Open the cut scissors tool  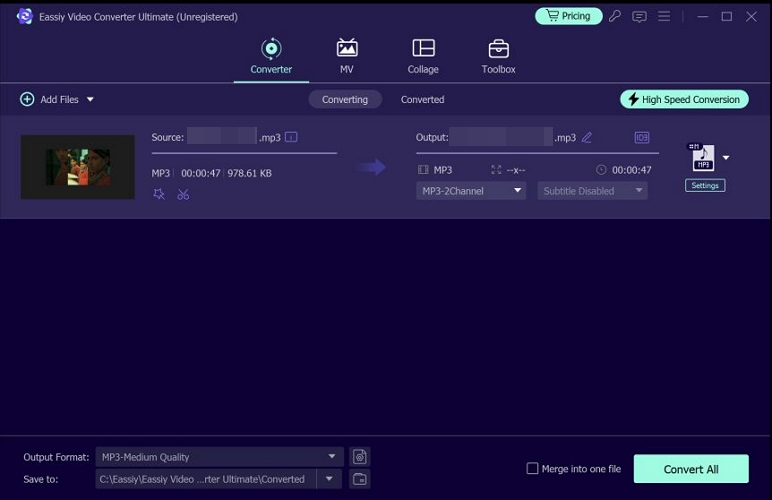(183, 194)
